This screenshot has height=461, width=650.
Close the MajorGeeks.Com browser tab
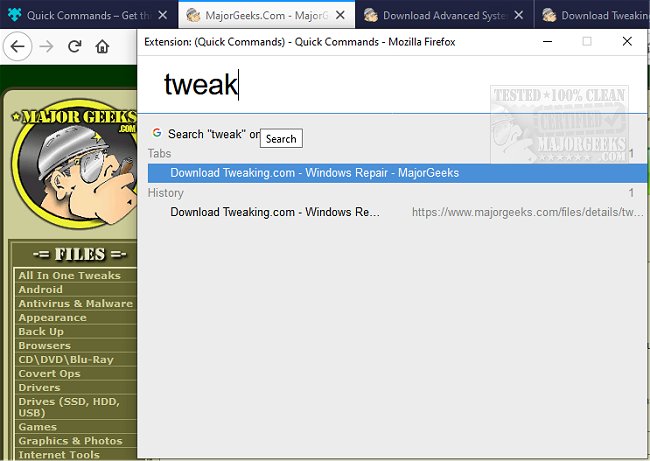[340, 15]
